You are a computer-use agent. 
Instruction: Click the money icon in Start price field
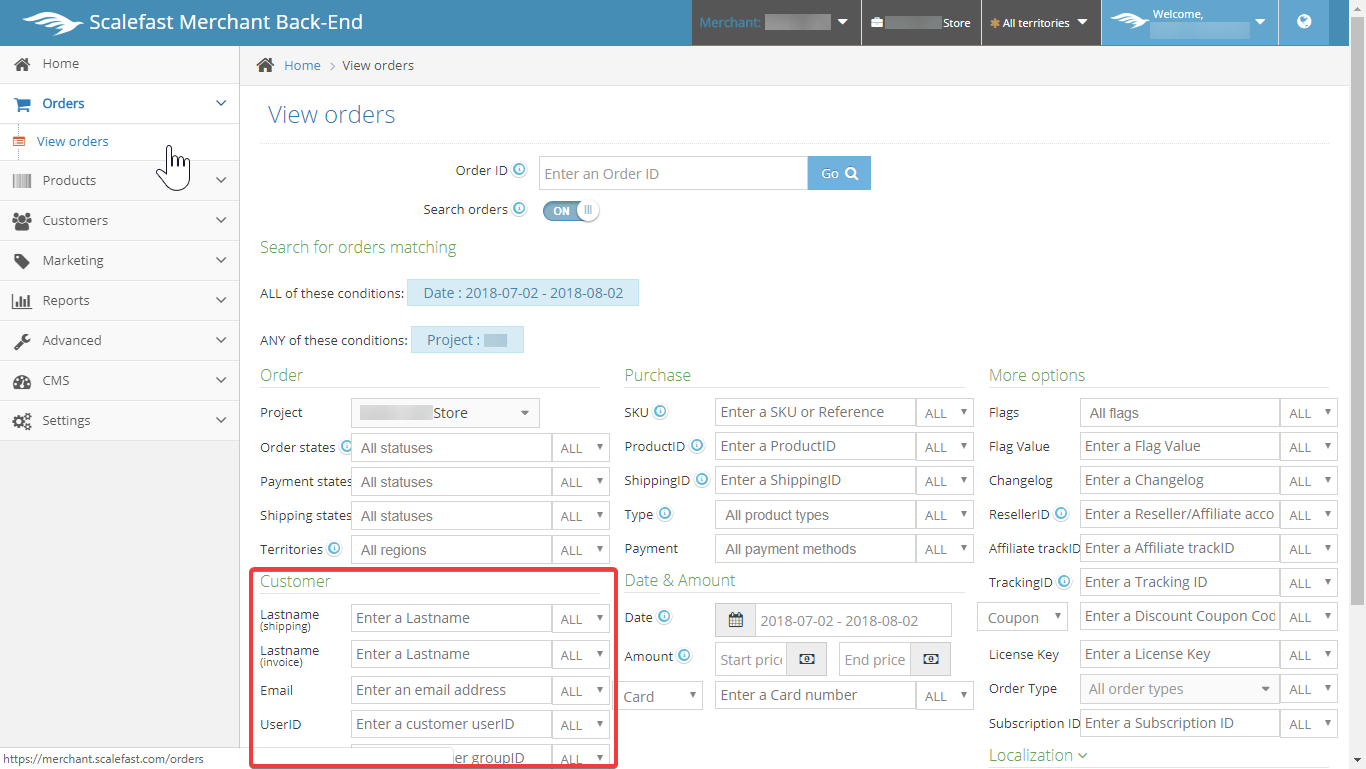[807, 659]
